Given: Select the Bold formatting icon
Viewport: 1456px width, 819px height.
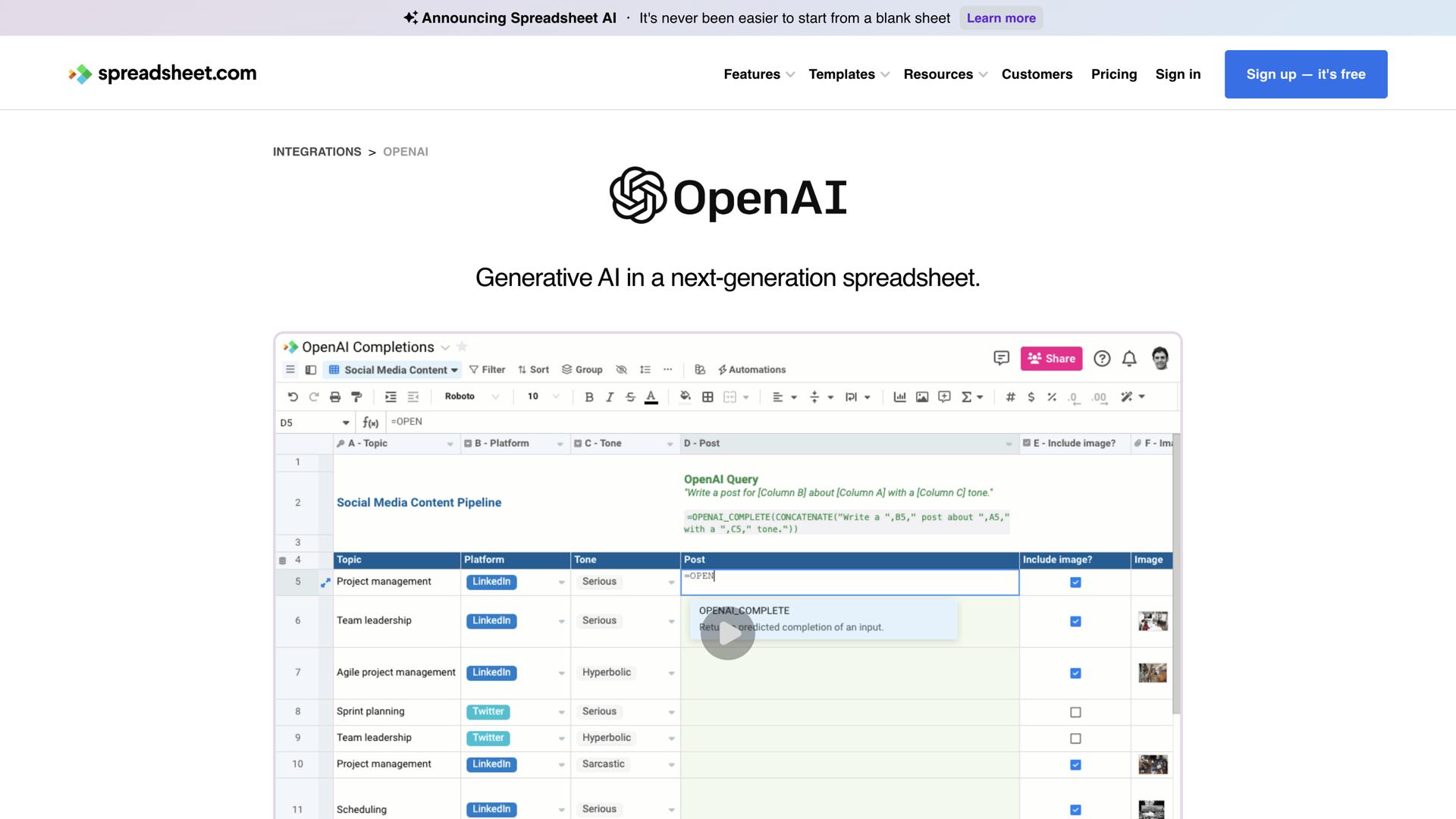Looking at the screenshot, I should [x=588, y=397].
